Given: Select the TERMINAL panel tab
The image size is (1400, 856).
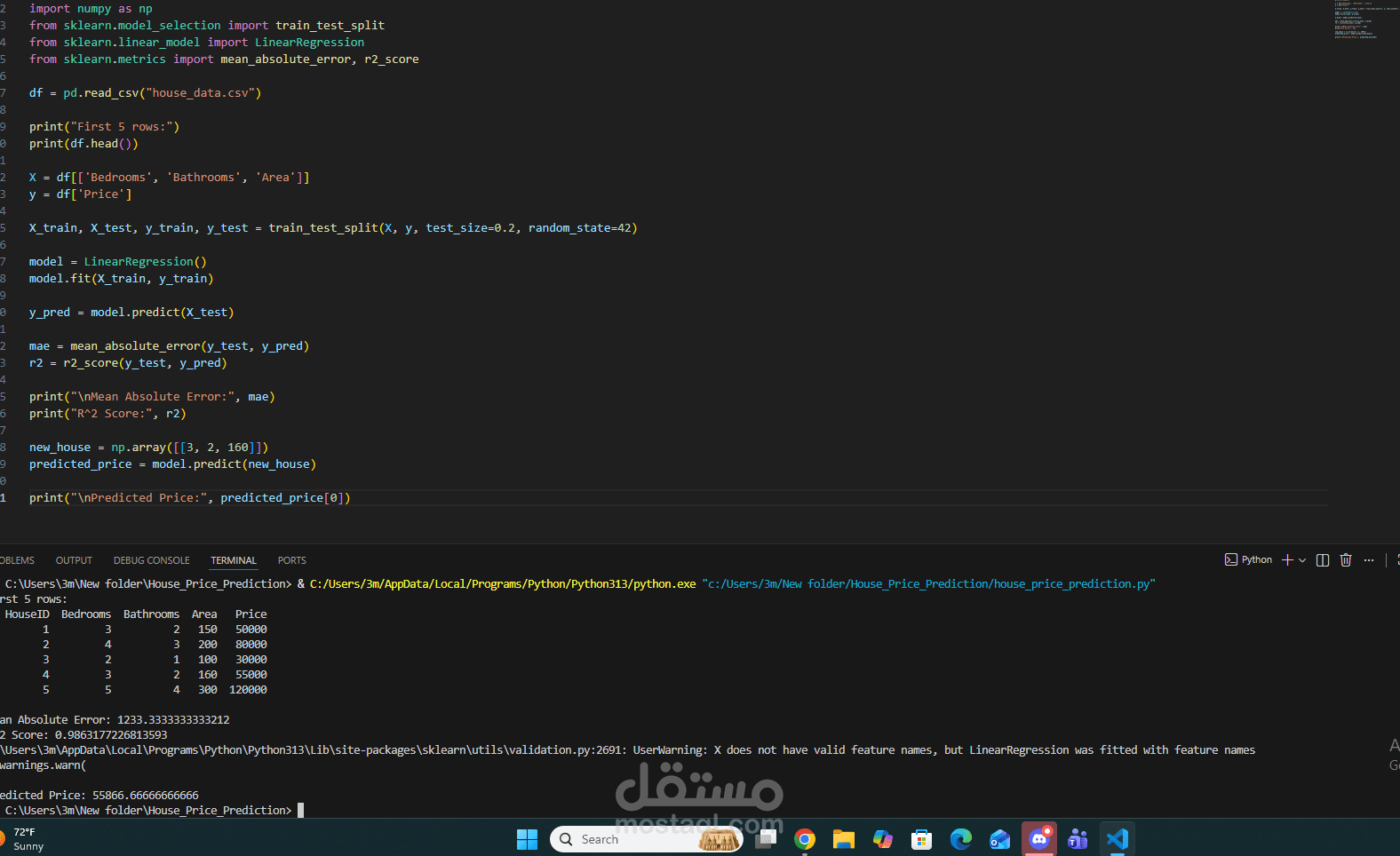Looking at the screenshot, I should tap(234, 560).
